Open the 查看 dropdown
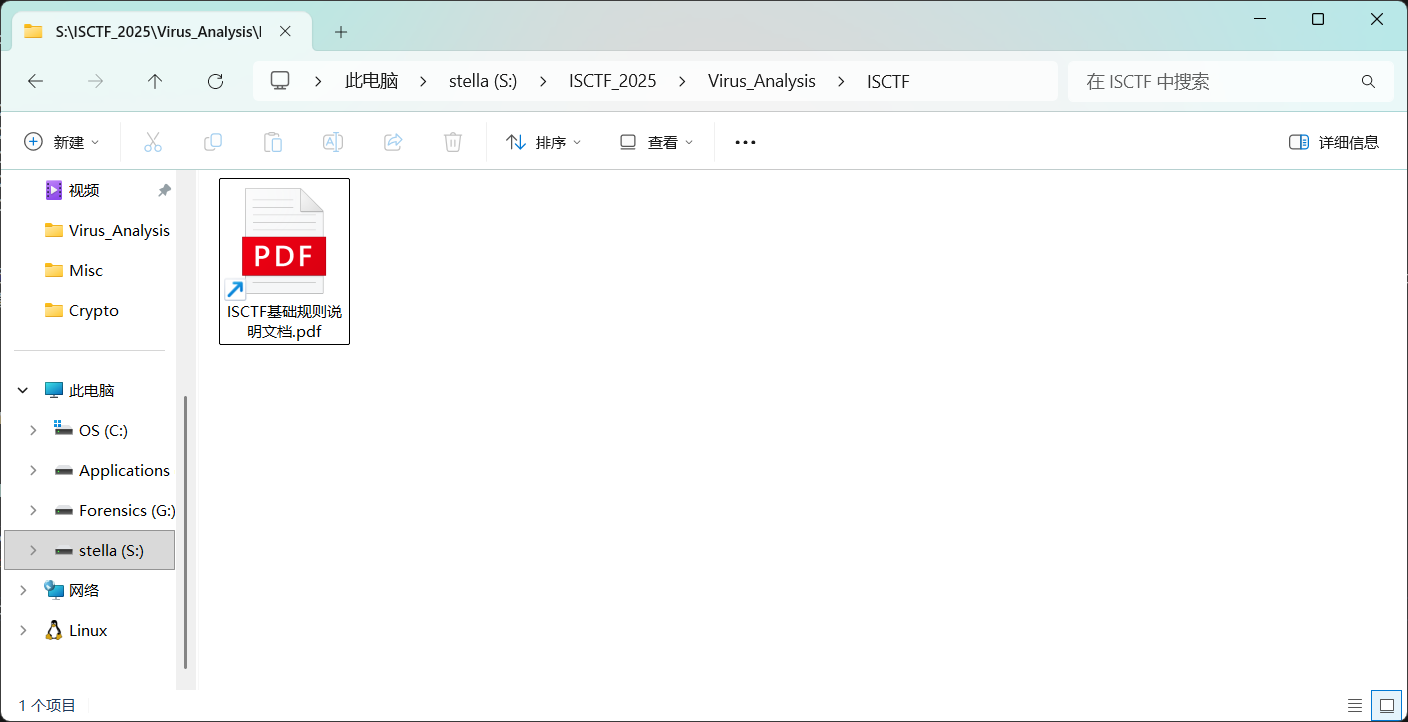Viewport: 1408px width, 722px height. coord(655,141)
